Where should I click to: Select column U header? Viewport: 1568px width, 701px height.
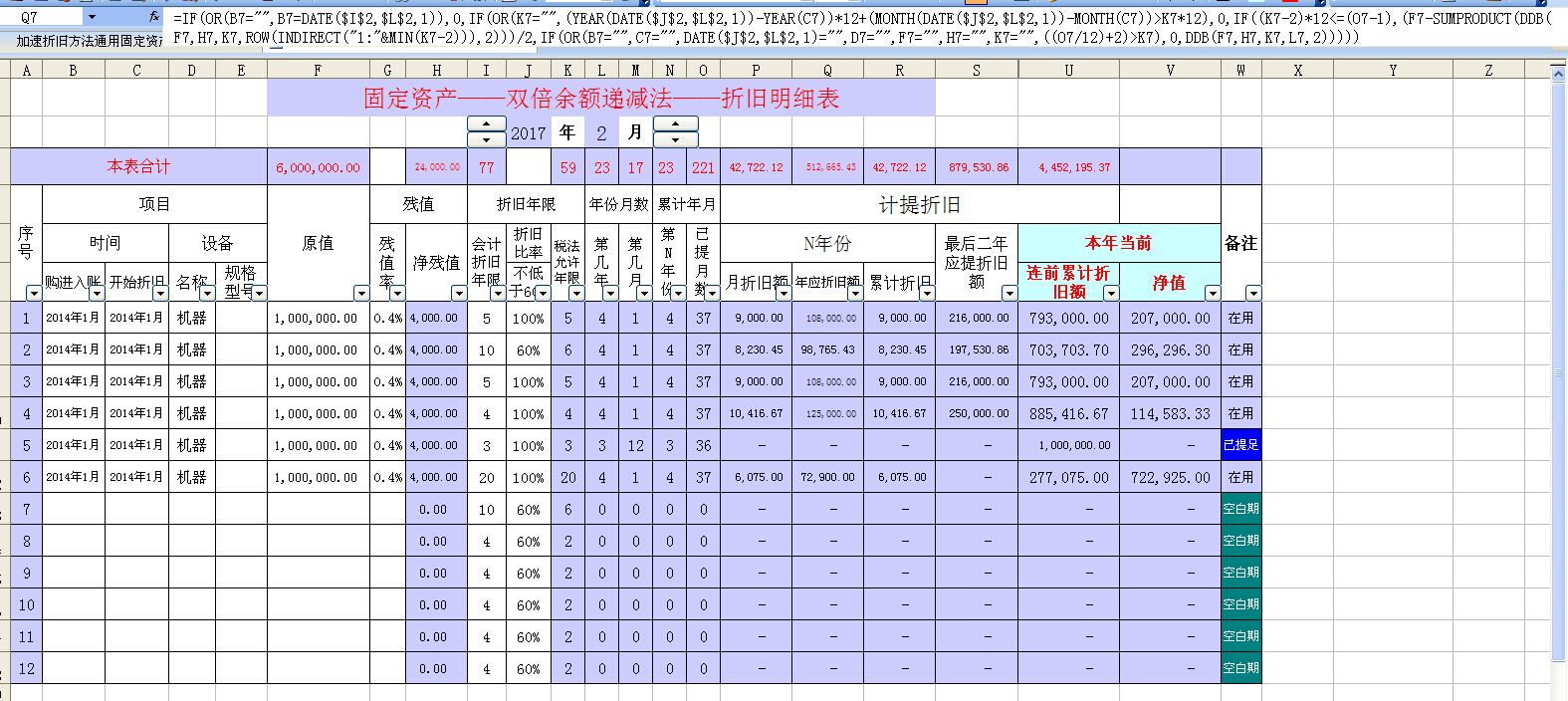pyautogui.click(x=1068, y=70)
